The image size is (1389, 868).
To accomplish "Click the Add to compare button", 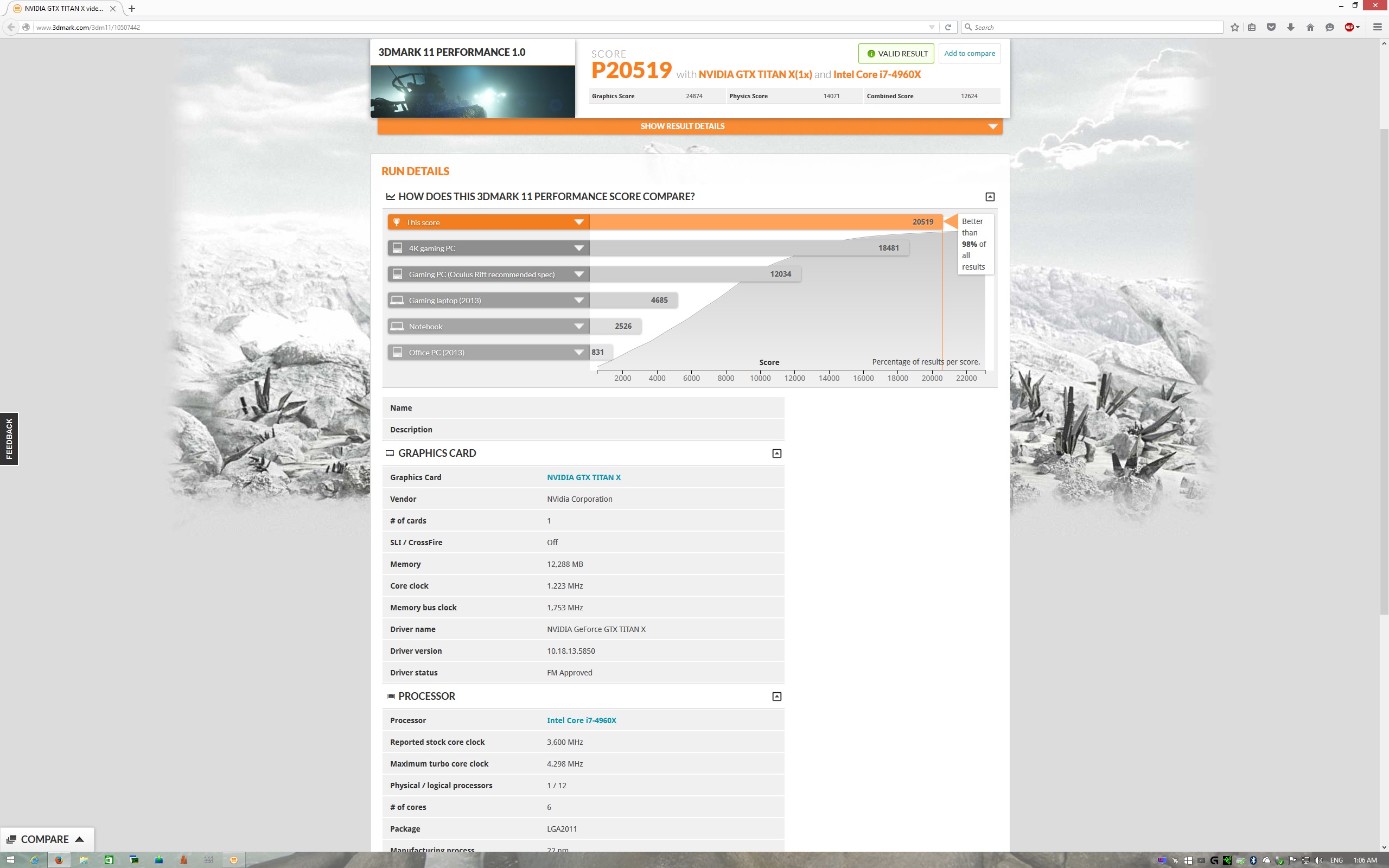I will coord(969,53).
